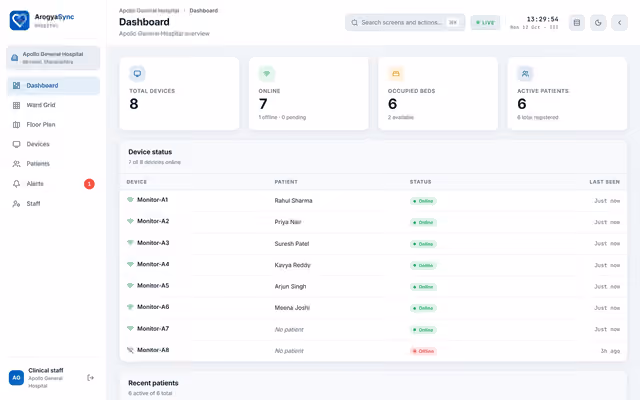Open Alerts in the sidebar

click(x=53, y=184)
